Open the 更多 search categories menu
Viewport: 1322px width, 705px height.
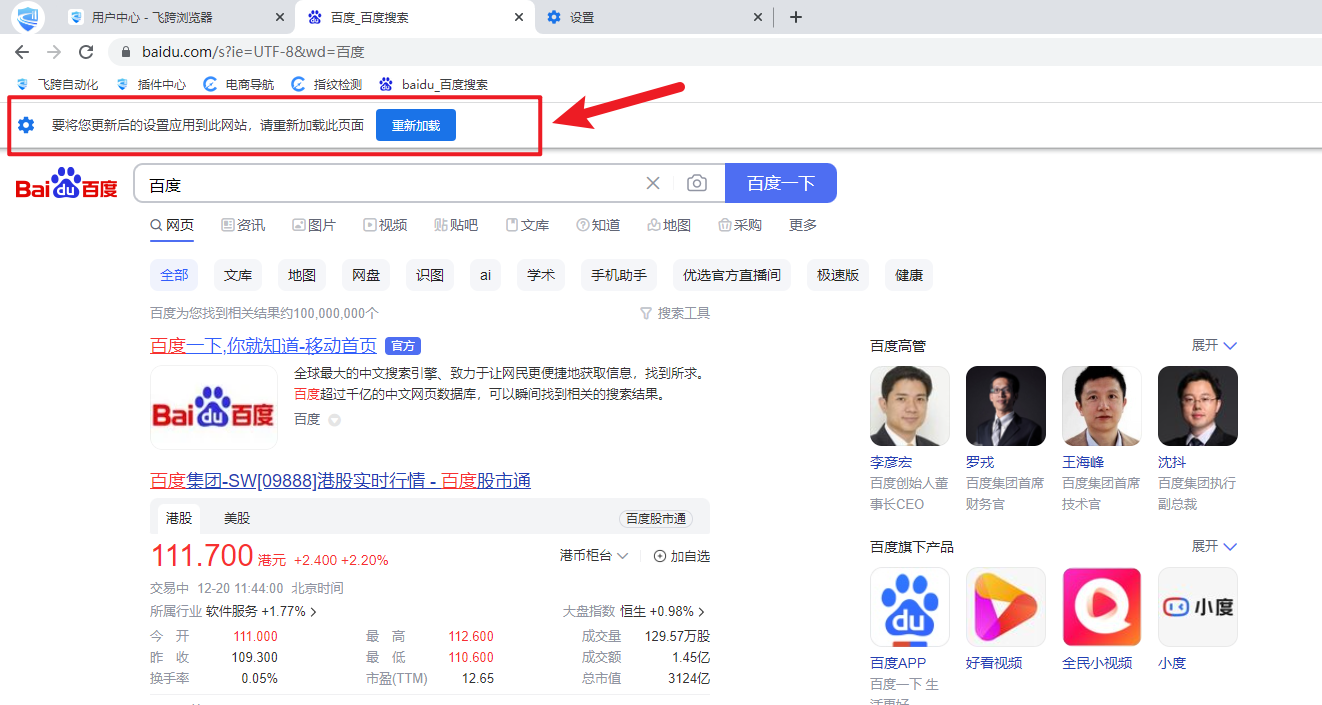click(803, 225)
